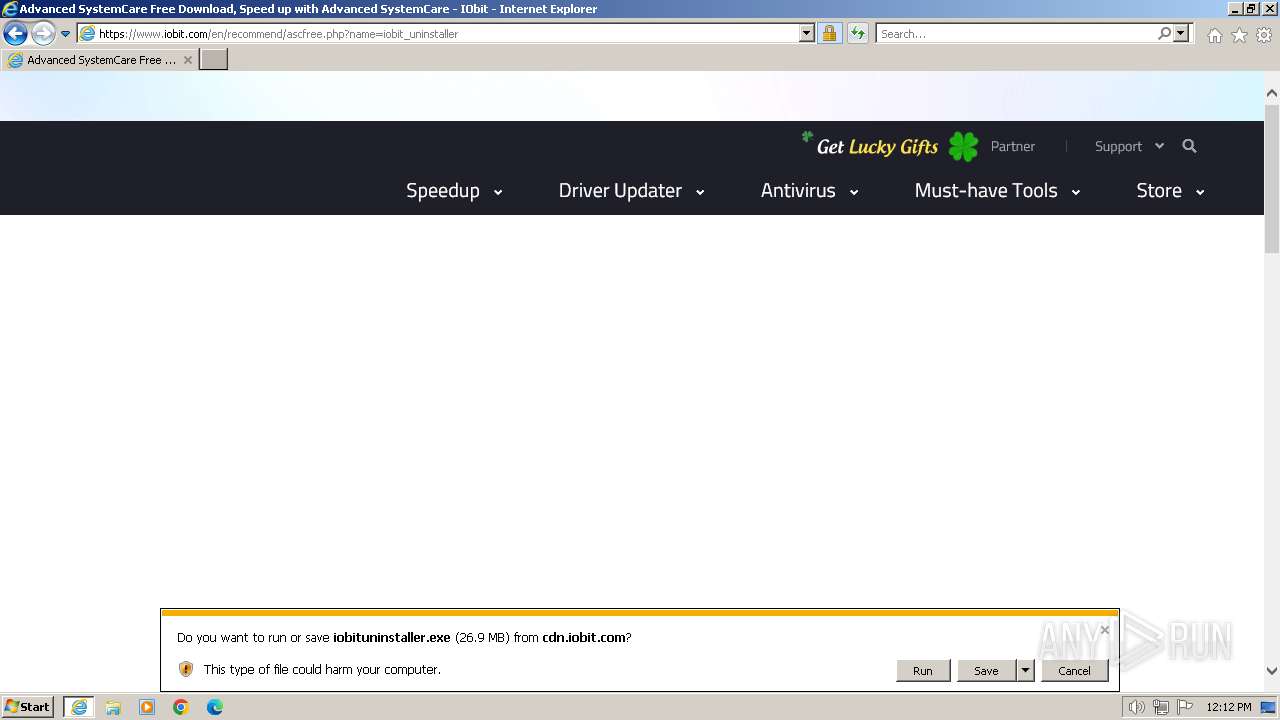Open the Tools gear icon
This screenshot has height=720, width=1280.
coord(1264,35)
